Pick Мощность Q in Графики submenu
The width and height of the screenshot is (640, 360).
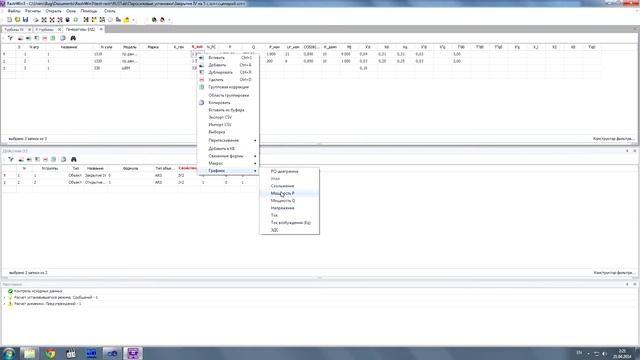(x=289, y=200)
